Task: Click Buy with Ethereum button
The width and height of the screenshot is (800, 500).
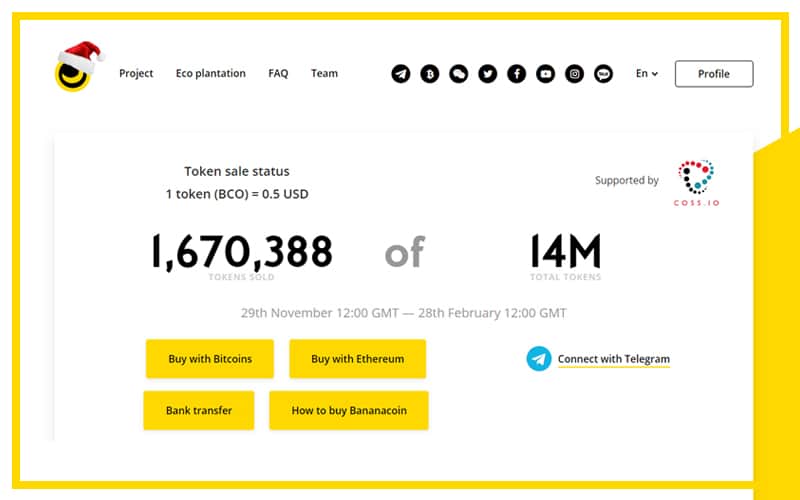Action: [358, 359]
